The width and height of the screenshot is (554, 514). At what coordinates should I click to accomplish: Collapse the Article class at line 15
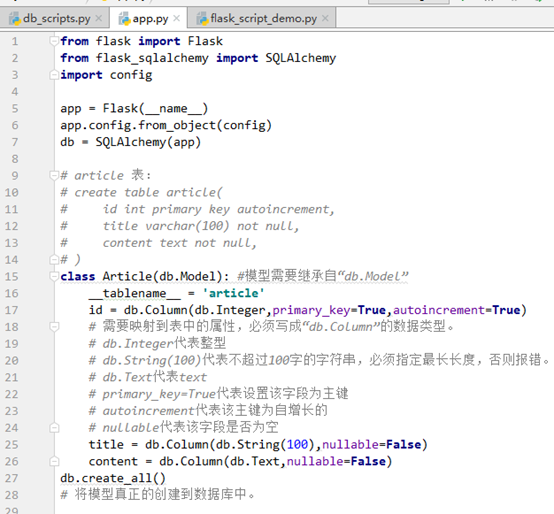(54, 276)
